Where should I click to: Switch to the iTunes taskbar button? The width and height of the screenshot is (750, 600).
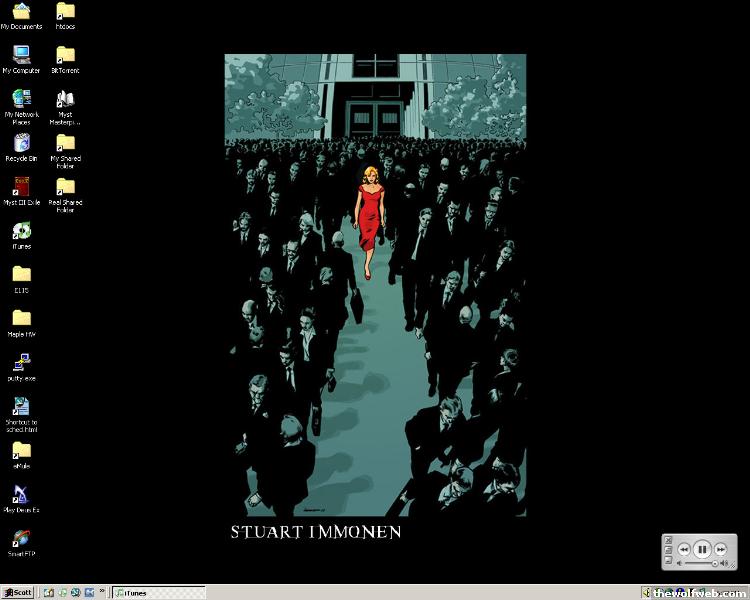pos(145,592)
